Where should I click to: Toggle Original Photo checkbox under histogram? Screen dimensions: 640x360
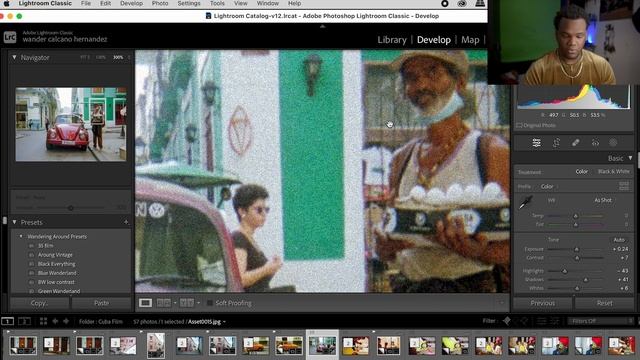click(x=519, y=125)
